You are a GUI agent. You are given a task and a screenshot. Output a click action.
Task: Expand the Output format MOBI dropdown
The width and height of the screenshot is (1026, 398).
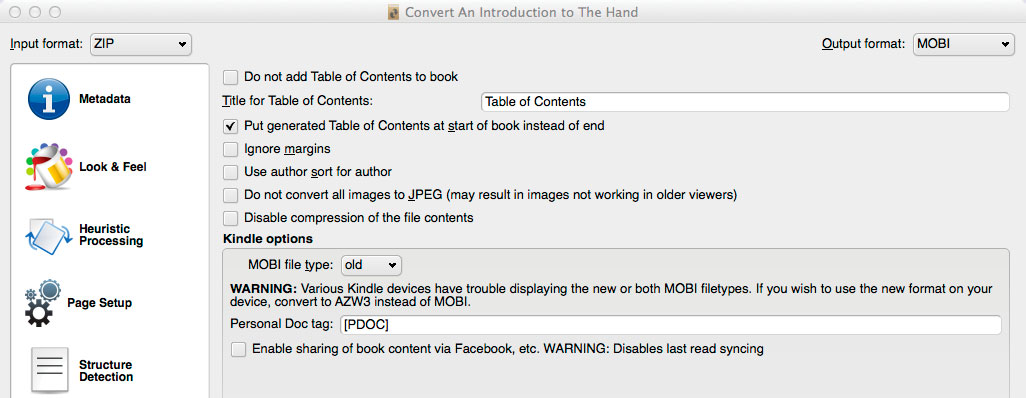(963, 45)
